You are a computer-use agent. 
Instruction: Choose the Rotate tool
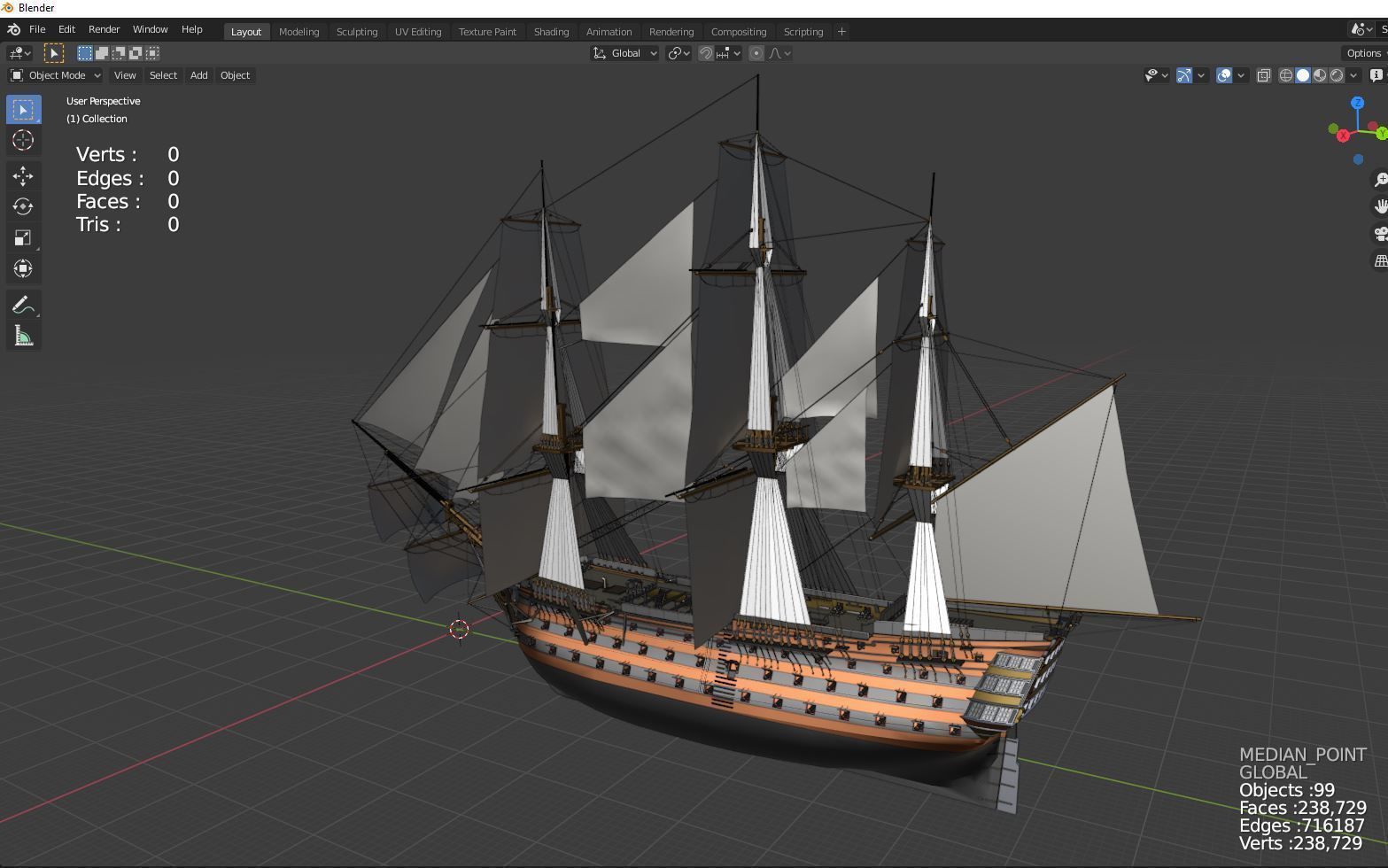click(x=23, y=206)
